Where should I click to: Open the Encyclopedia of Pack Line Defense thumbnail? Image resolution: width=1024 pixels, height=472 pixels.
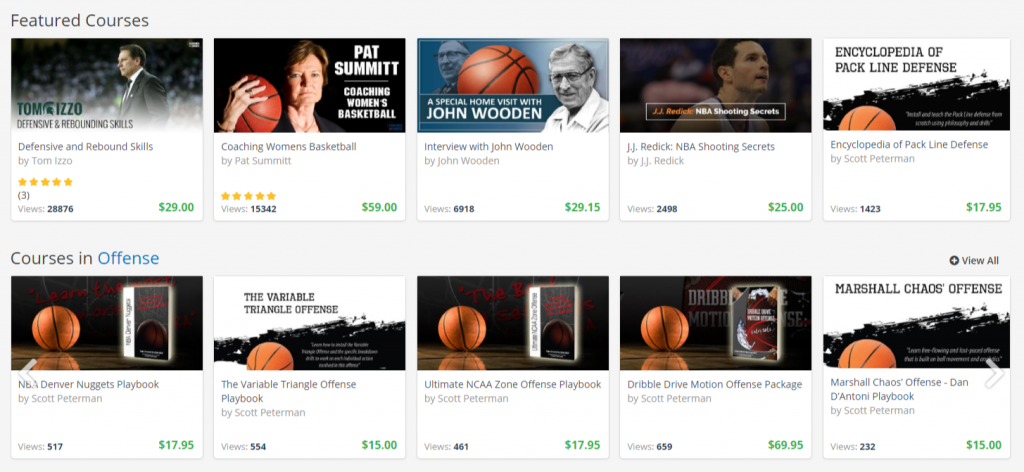[x=919, y=84]
